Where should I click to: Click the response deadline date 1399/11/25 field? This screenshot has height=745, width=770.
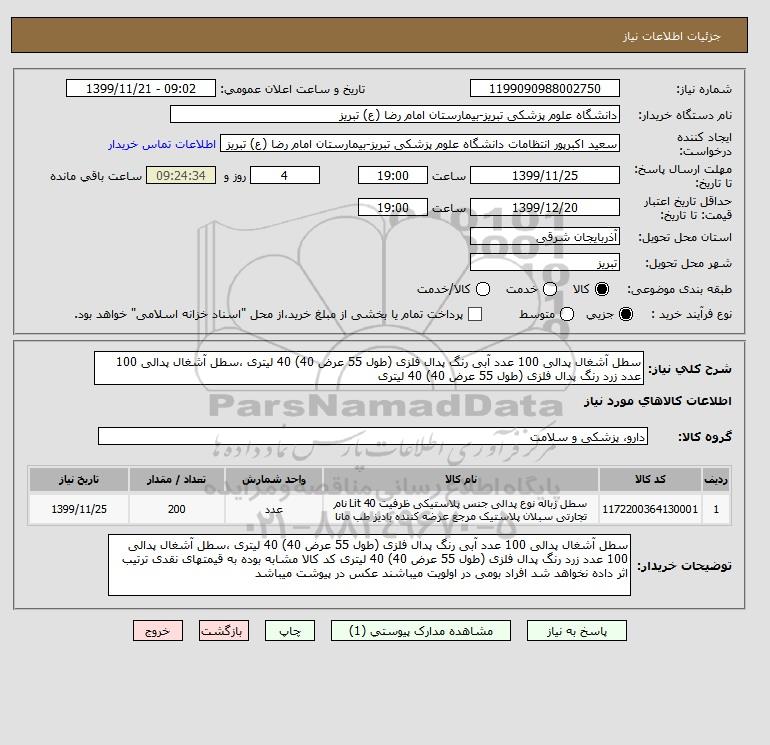pos(545,175)
